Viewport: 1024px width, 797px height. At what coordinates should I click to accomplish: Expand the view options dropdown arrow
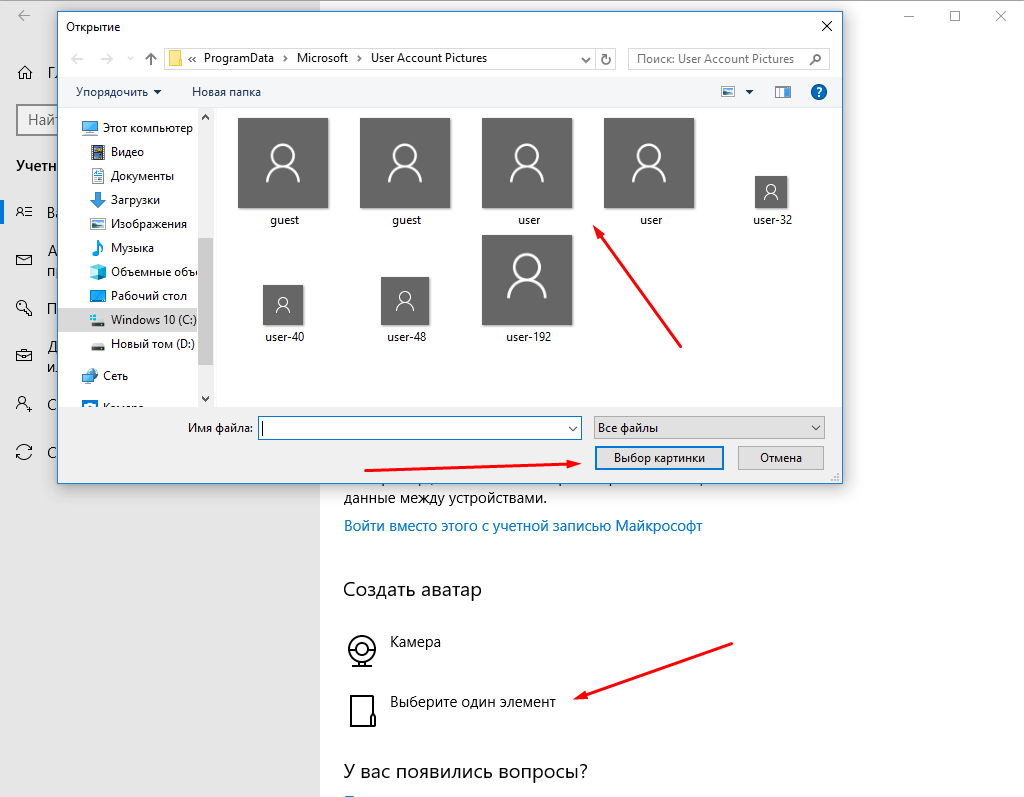[750, 92]
